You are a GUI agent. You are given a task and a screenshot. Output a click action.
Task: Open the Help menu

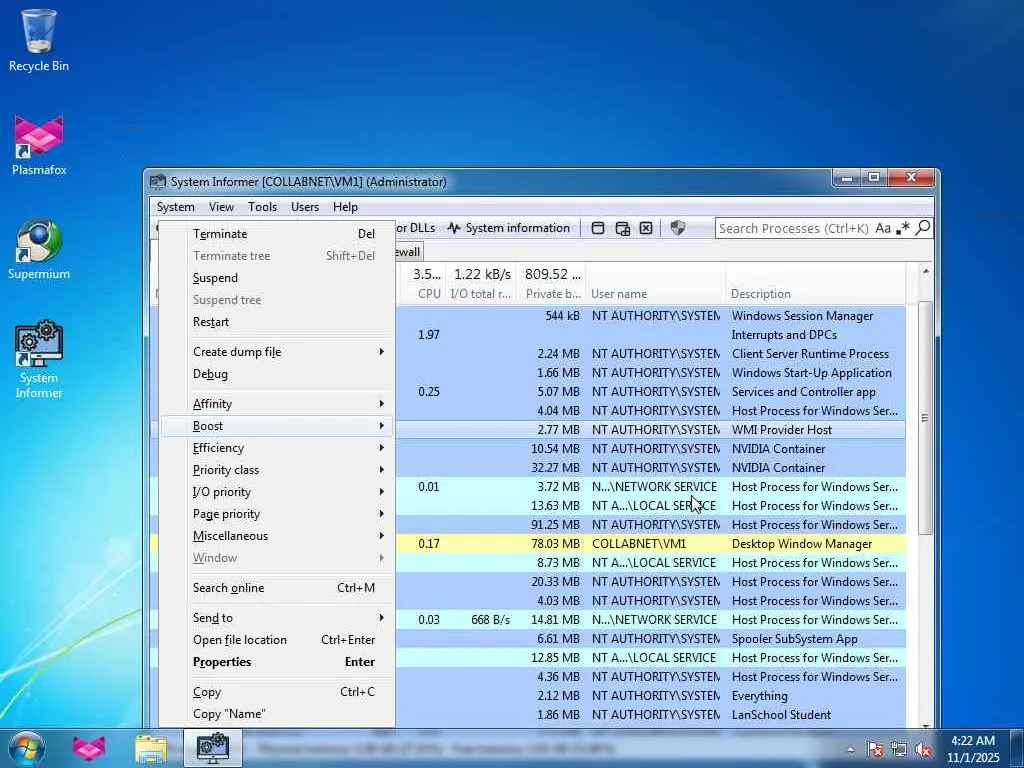click(x=345, y=207)
